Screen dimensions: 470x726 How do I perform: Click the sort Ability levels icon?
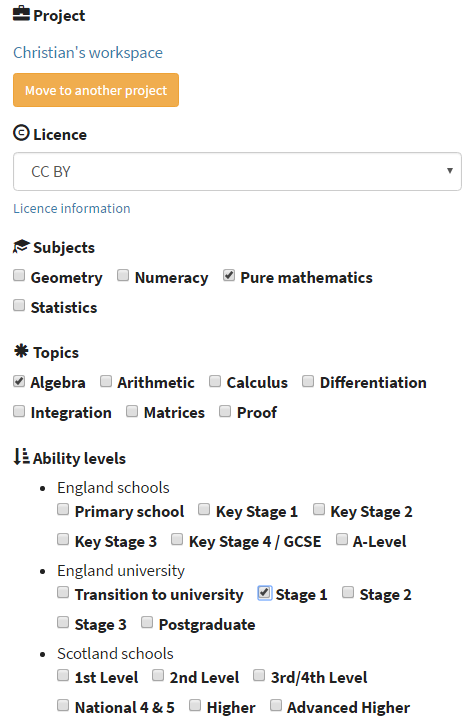(x=21, y=456)
